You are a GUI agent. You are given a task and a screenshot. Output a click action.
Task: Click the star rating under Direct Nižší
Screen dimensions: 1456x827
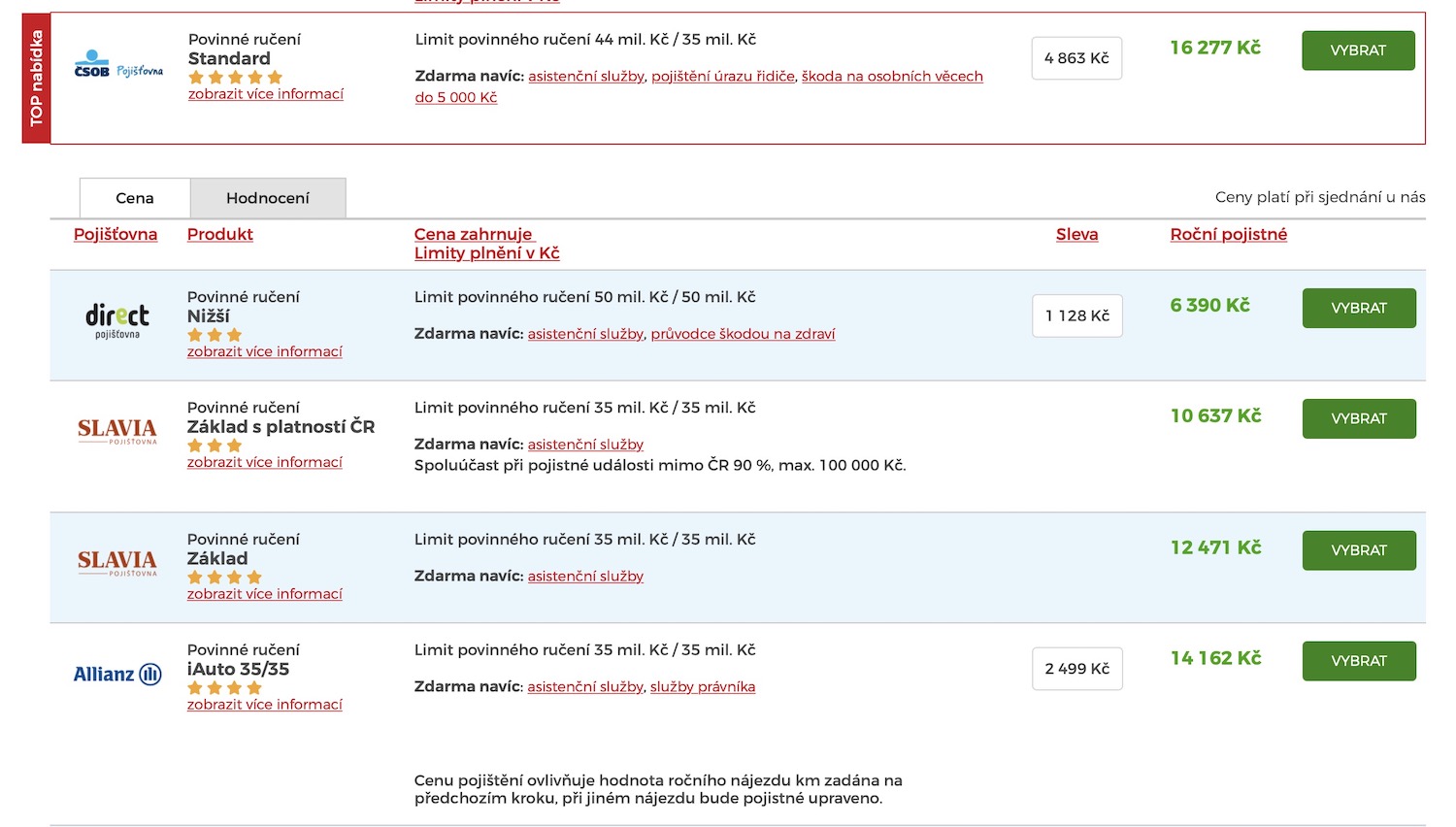click(215, 335)
